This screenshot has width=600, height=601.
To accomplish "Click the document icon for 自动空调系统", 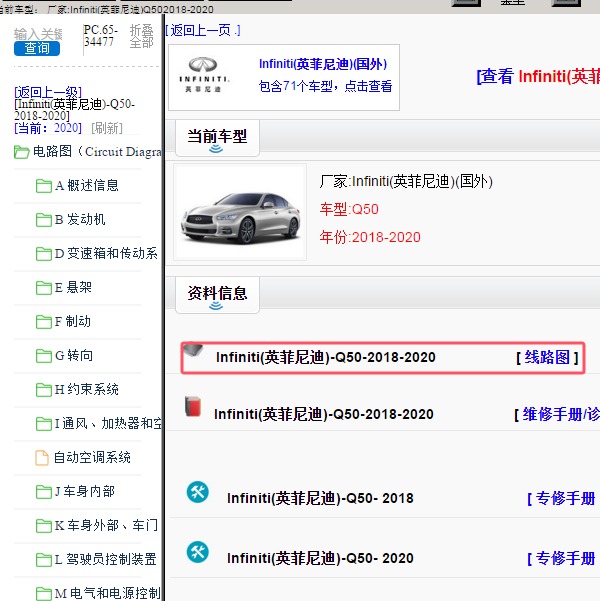I will click(42, 458).
